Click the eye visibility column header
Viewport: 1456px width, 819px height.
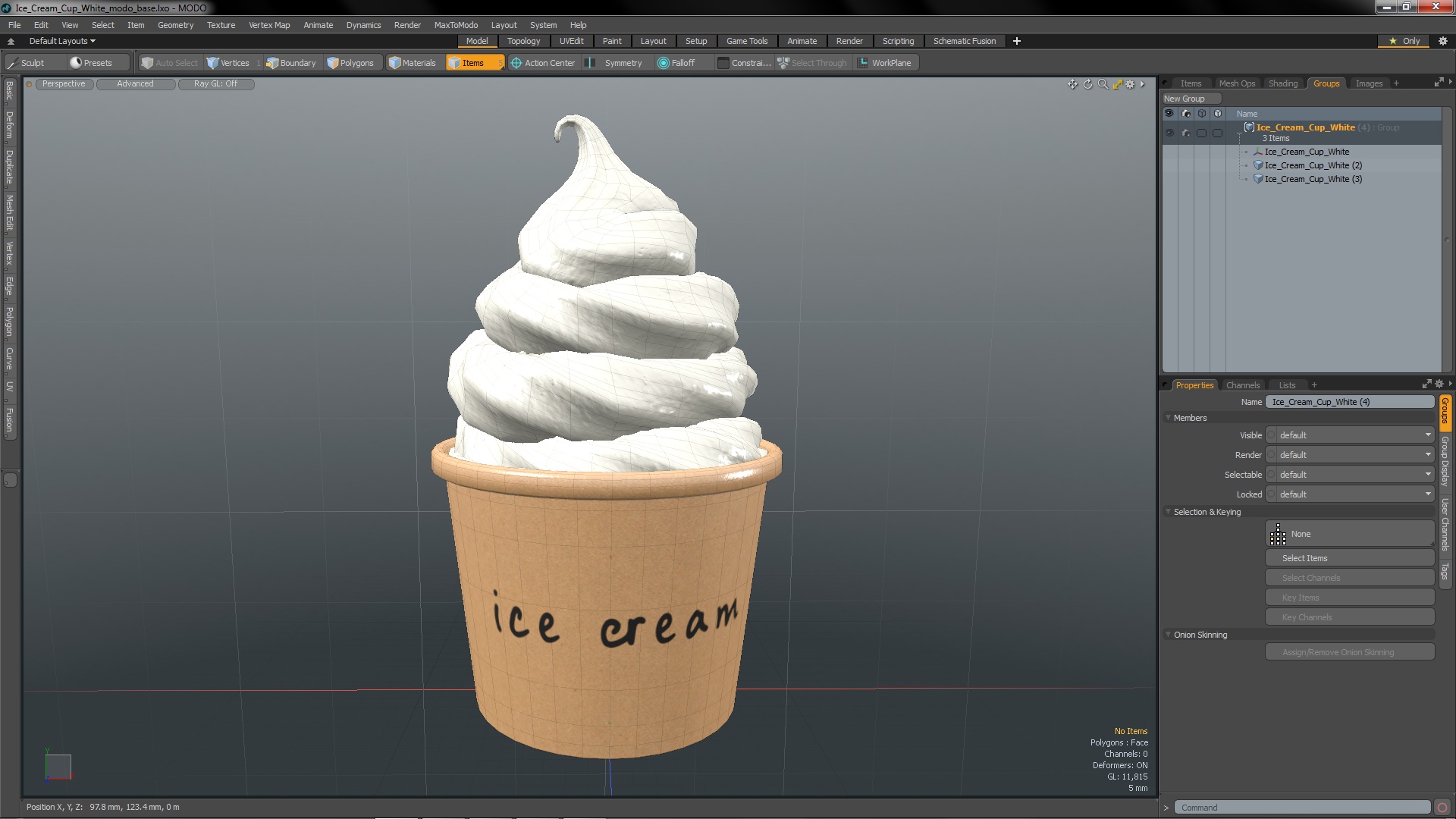(x=1169, y=114)
